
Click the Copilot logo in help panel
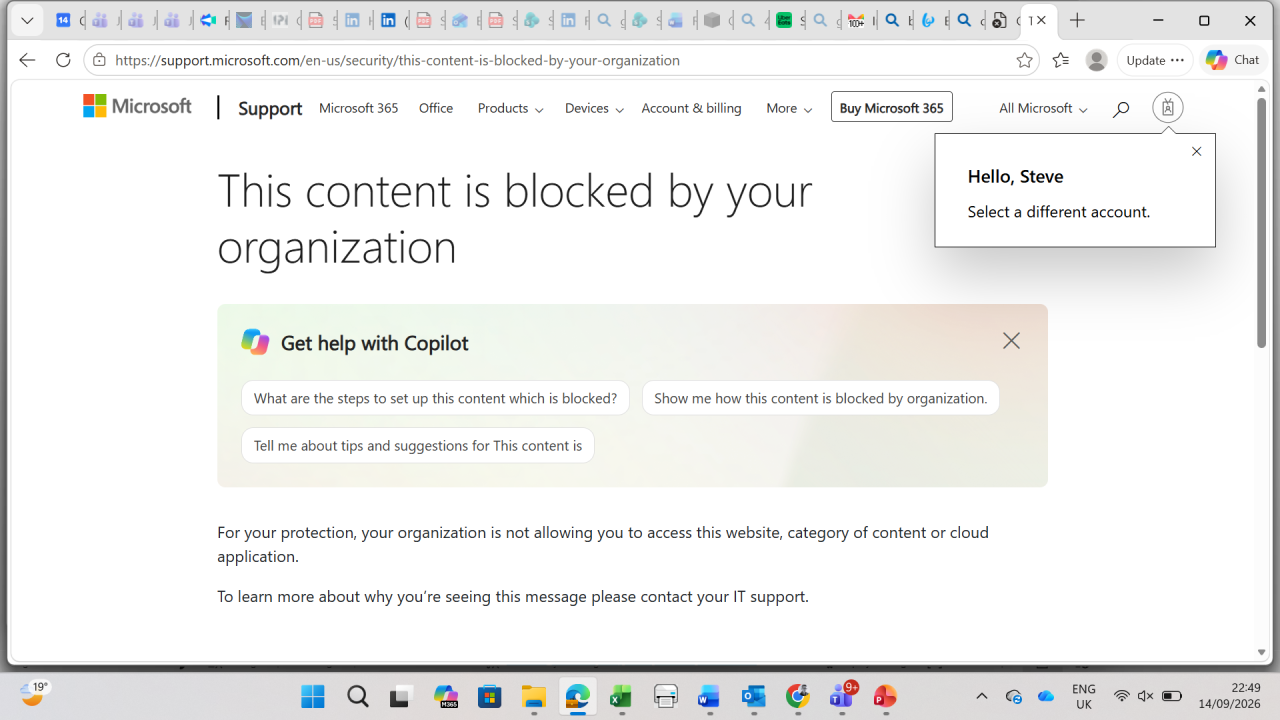[x=255, y=342]
